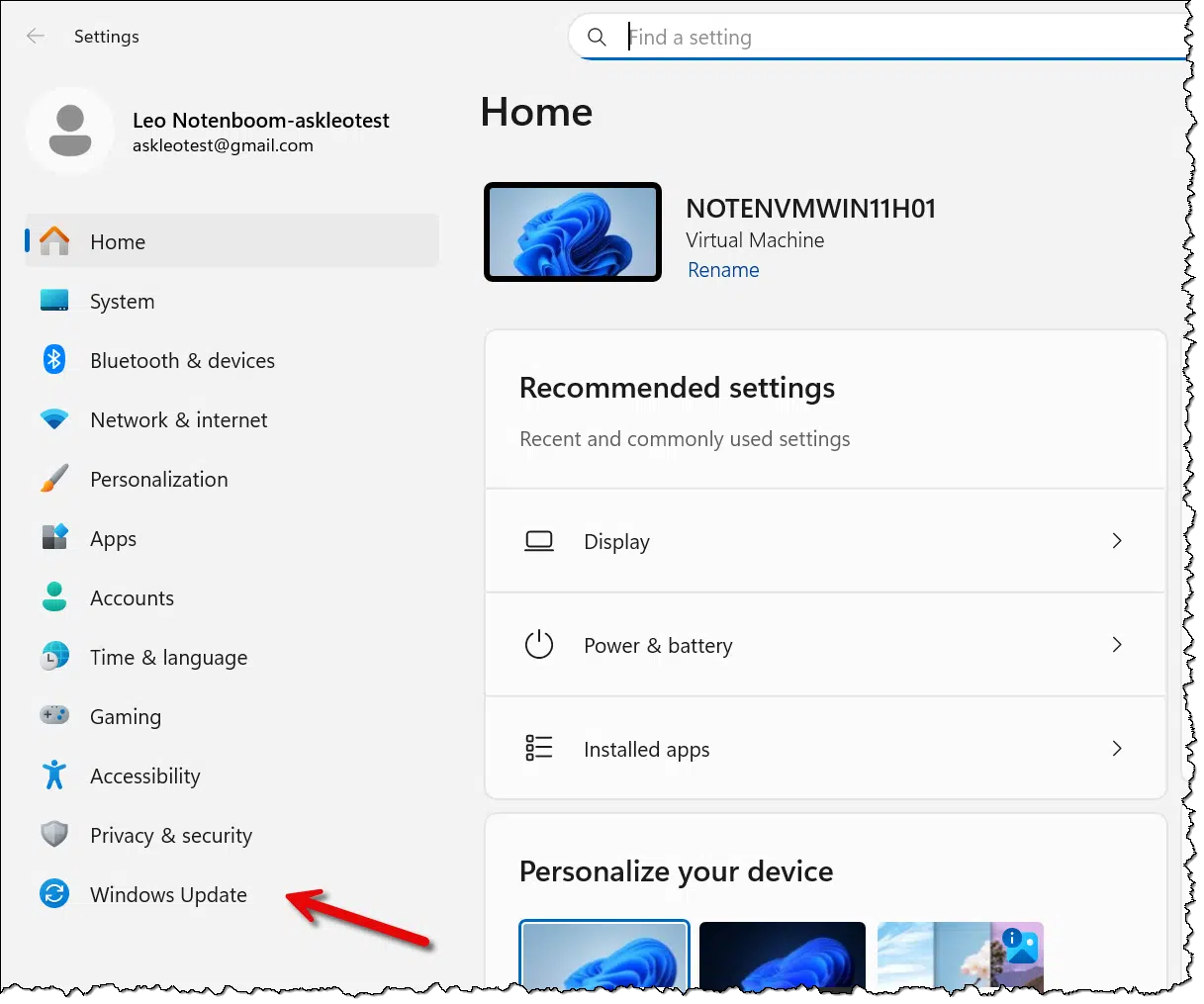This screenshot has width=1204, height=1004.
Task: Click the Network wifi icon
Action: [54, 419]
